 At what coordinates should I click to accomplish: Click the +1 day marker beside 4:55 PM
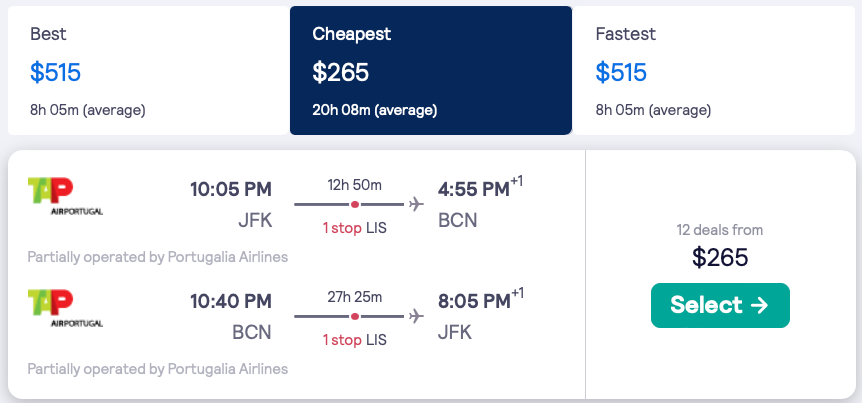tap(517, 181)
